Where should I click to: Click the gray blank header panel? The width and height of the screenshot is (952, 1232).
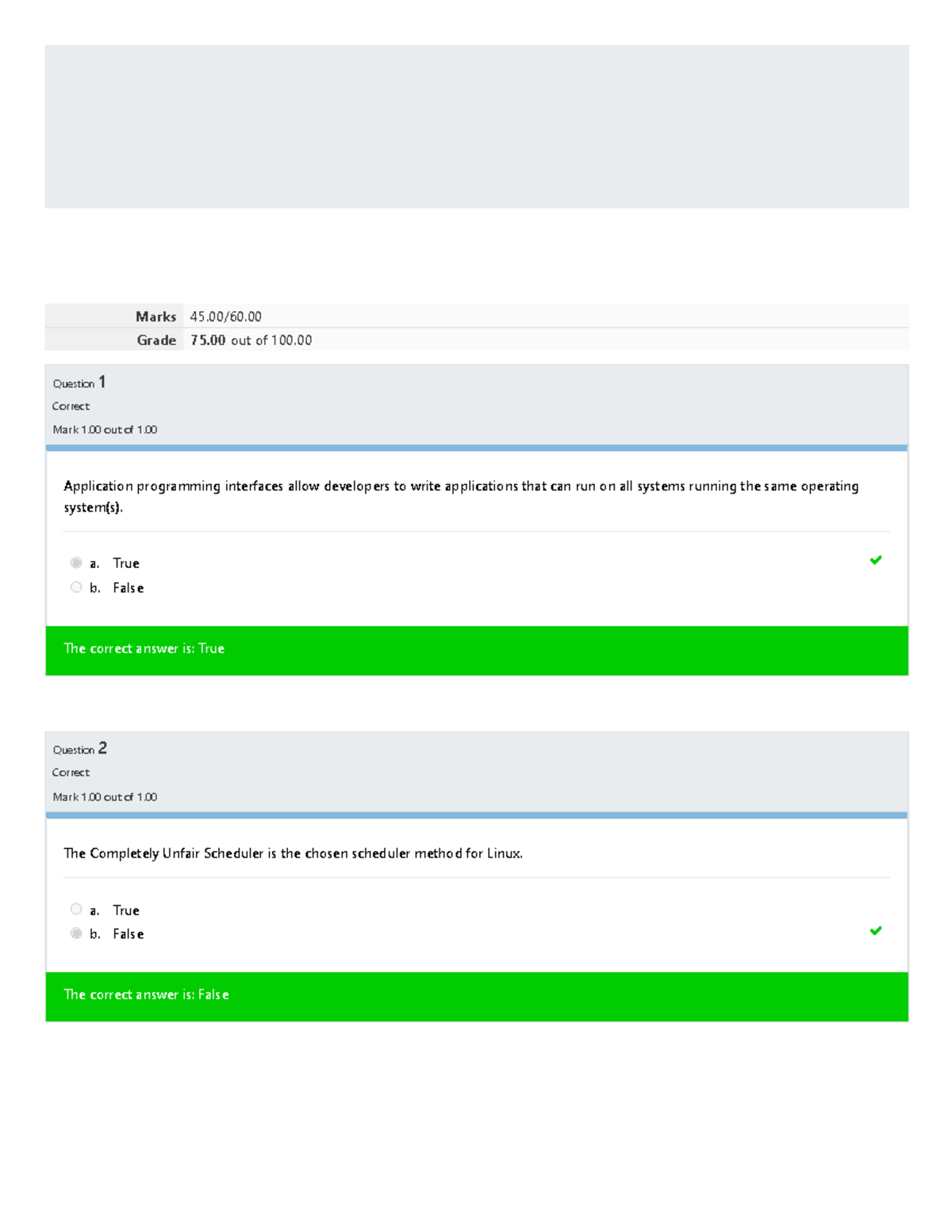(x=477, y=126)
